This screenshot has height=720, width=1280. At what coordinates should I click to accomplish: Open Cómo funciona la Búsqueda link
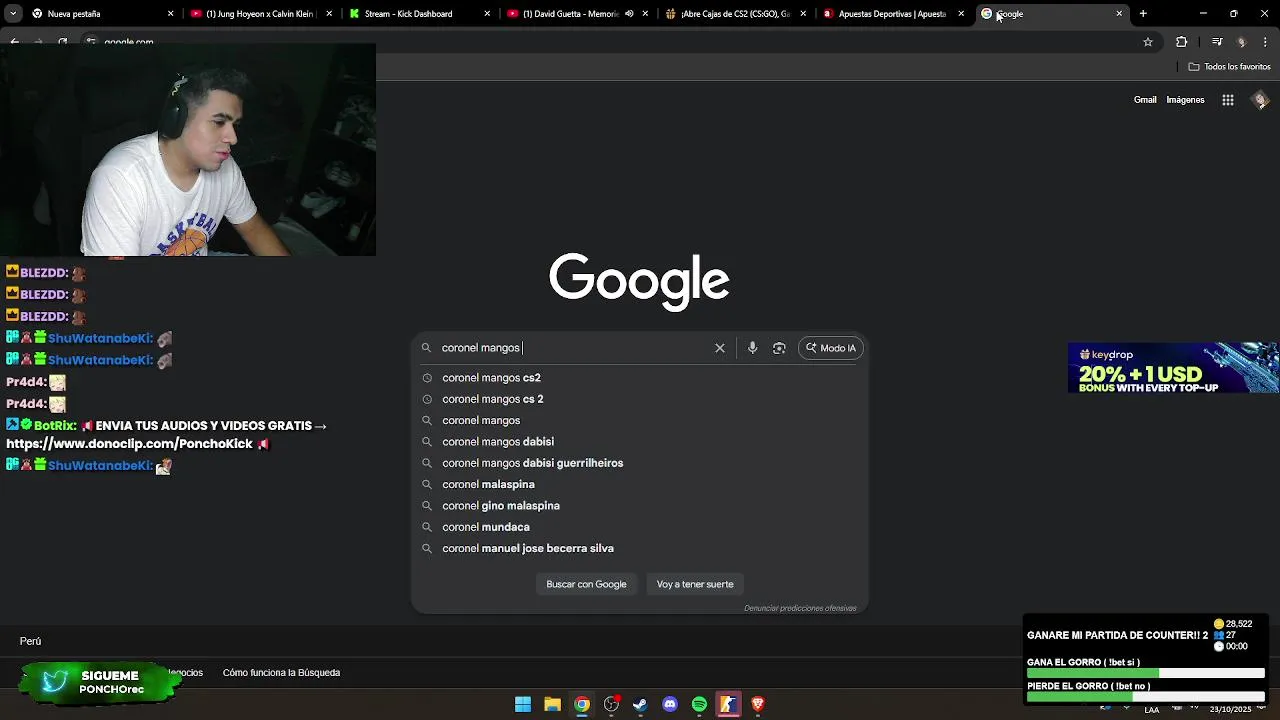click(281, 673)
